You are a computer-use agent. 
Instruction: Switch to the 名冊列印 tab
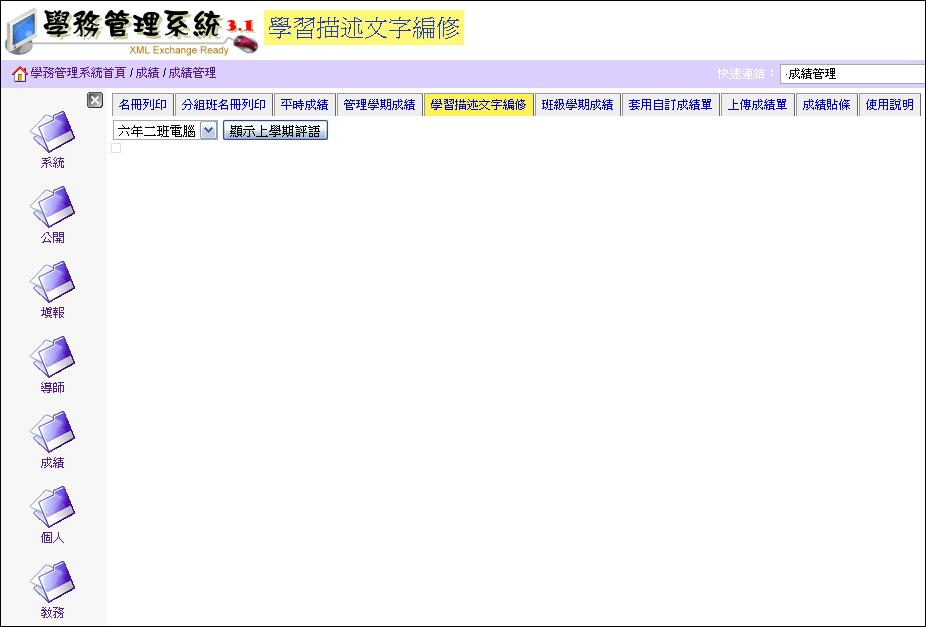pyautogui.click(x=142, y=104)
